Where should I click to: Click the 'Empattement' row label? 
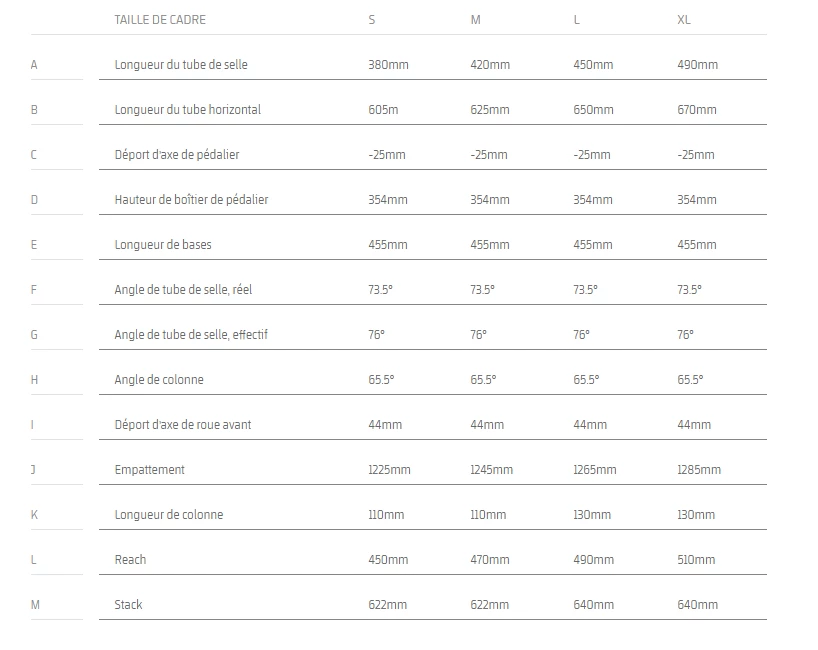pyautogui.click(x=150, y=470)
